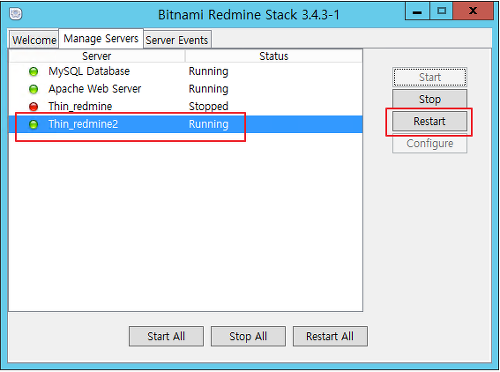Stop the selected server with Stop button
This screenshot has height=372, width=500.
(430, 99)
